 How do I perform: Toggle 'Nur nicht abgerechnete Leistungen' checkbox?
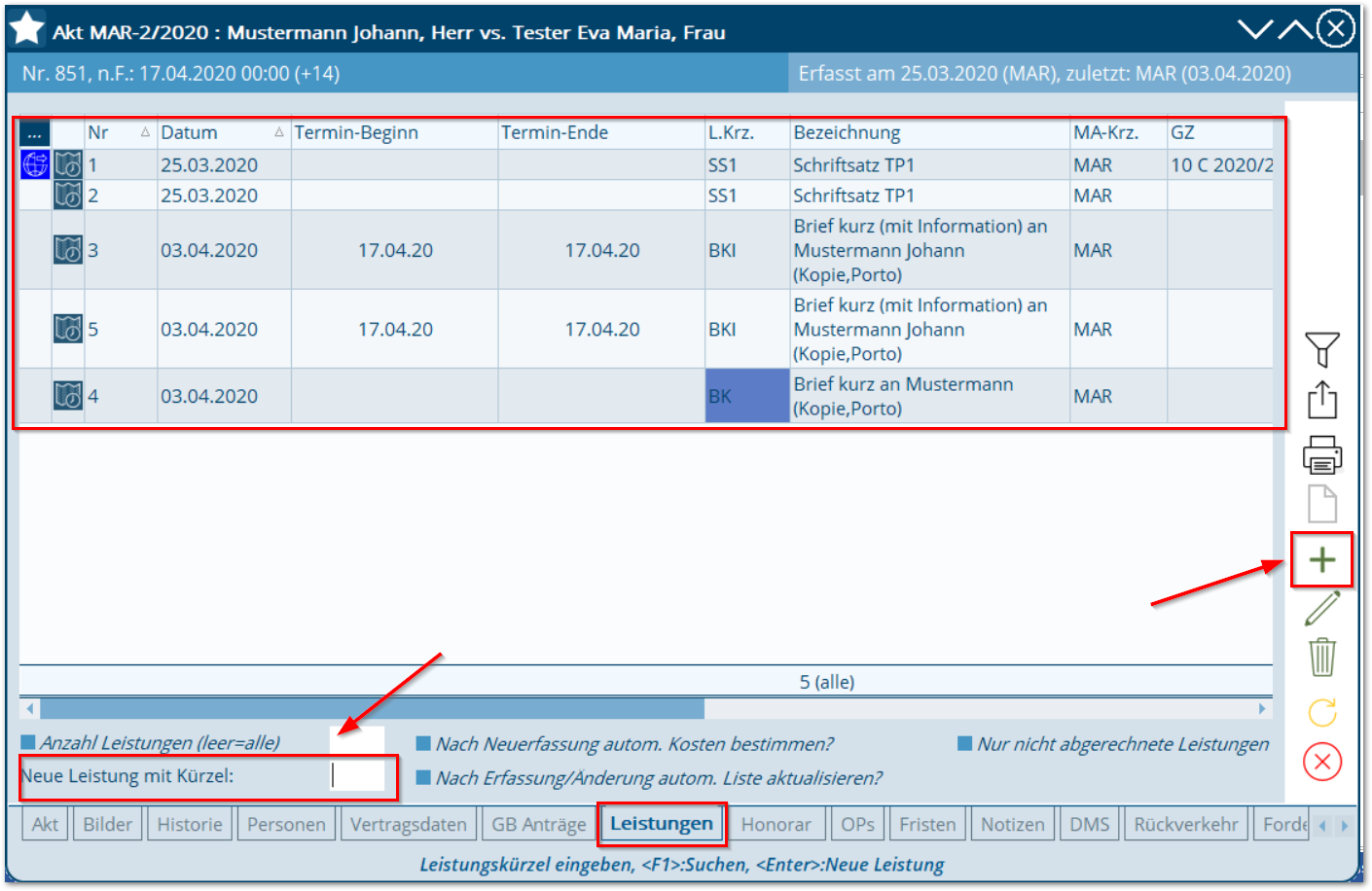(x=965, y=743)
